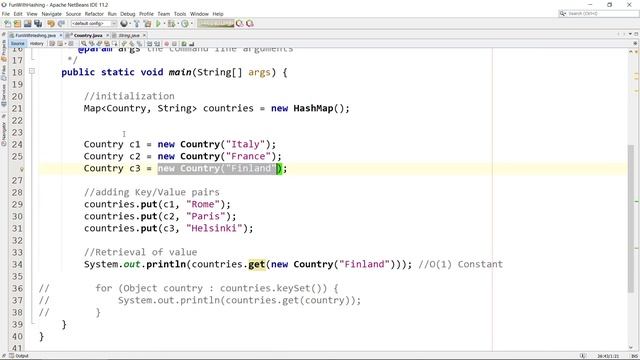Click the highlighted get method at line 34
Viewport: 640px width, 360px height.
(257, 264)
